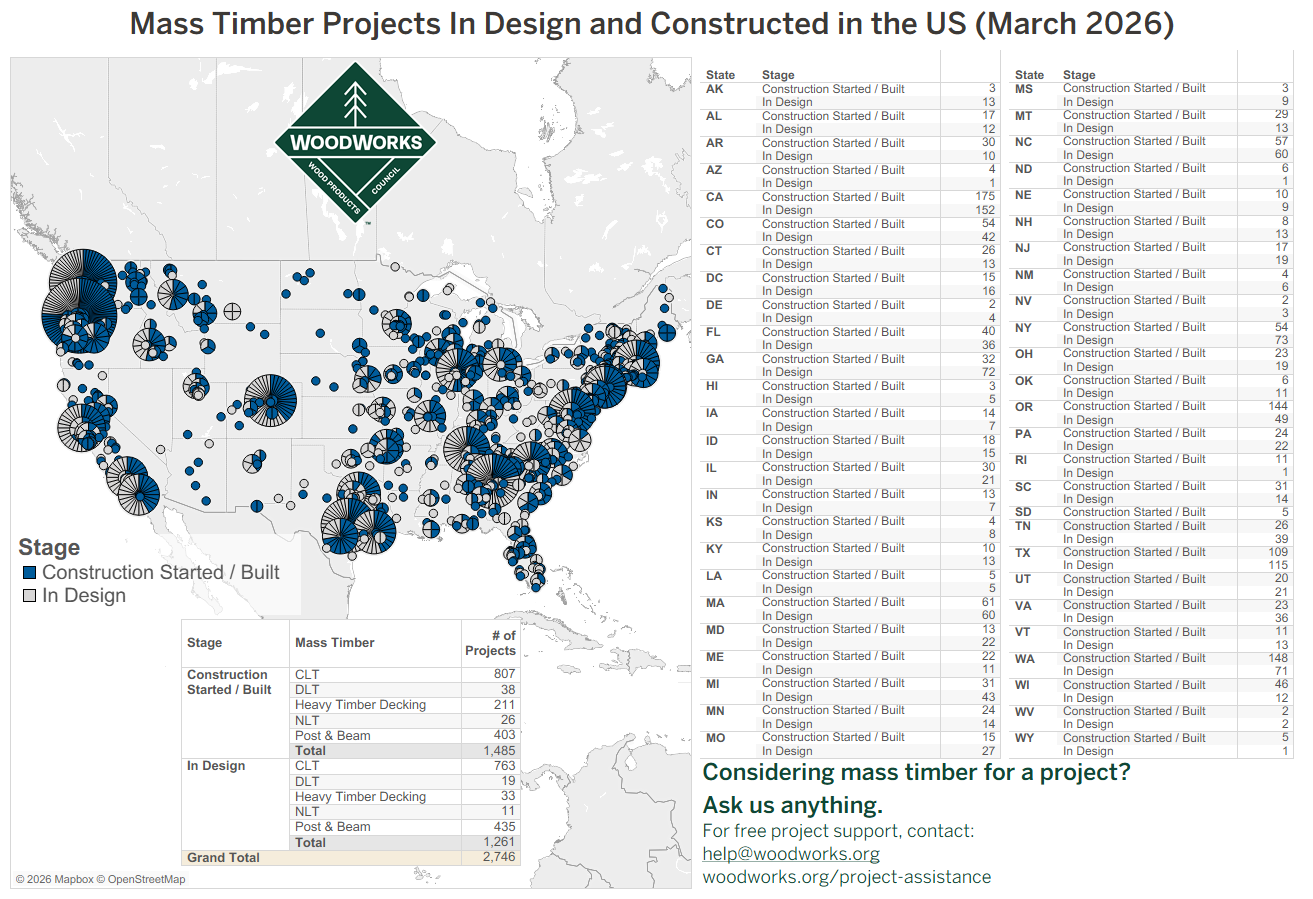Select the '# of Projects' column header
The height and width of the screenshot is (899, 1313).
[490, 643]
